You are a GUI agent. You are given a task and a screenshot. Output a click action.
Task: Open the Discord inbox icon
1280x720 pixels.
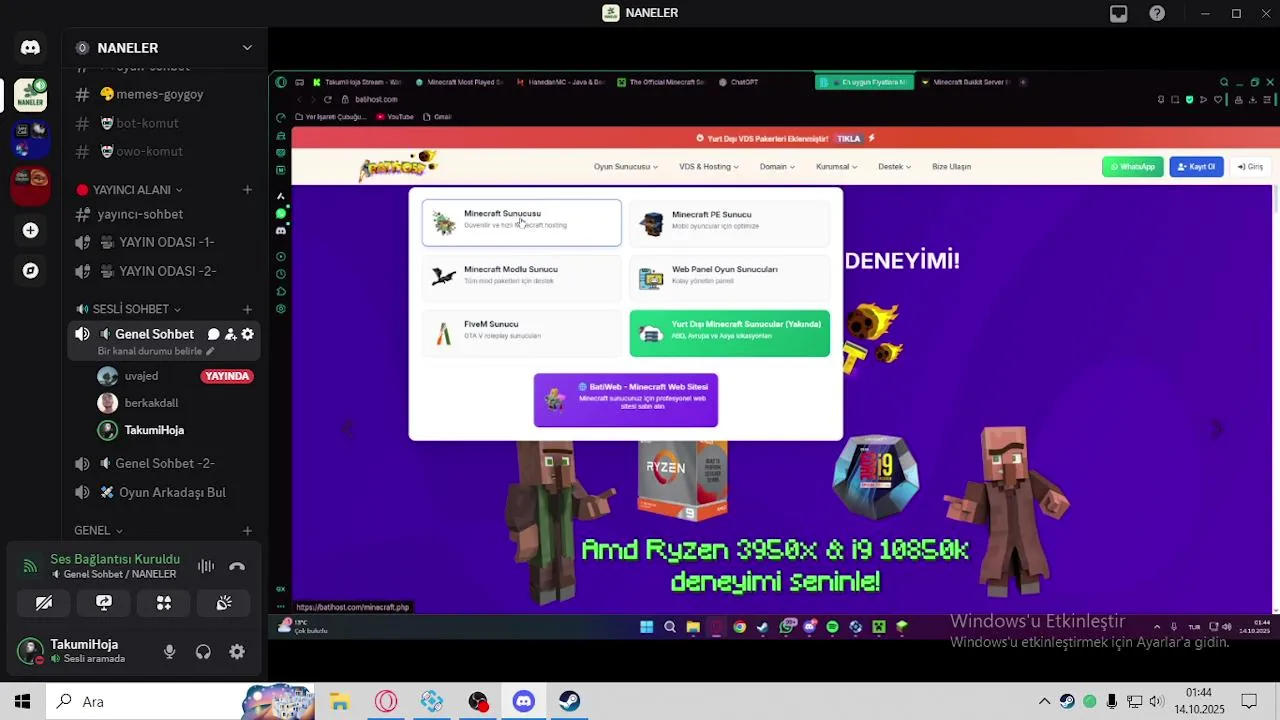pyautogui.click(x=1119, y=13)
